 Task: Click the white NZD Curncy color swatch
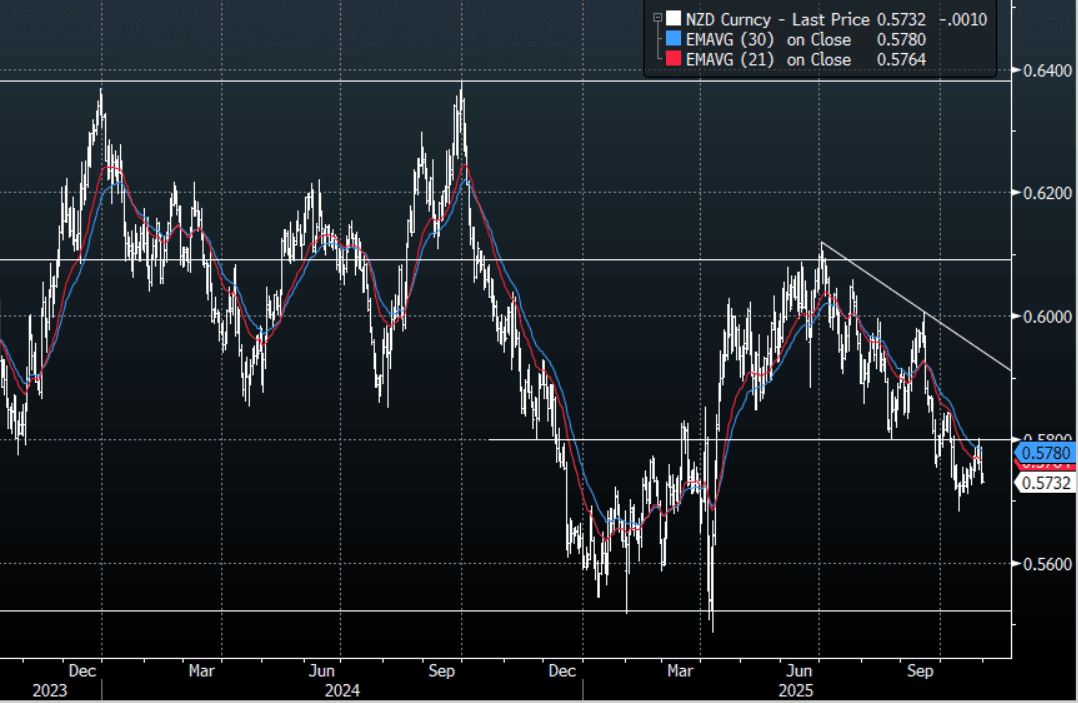click(672, 19)
